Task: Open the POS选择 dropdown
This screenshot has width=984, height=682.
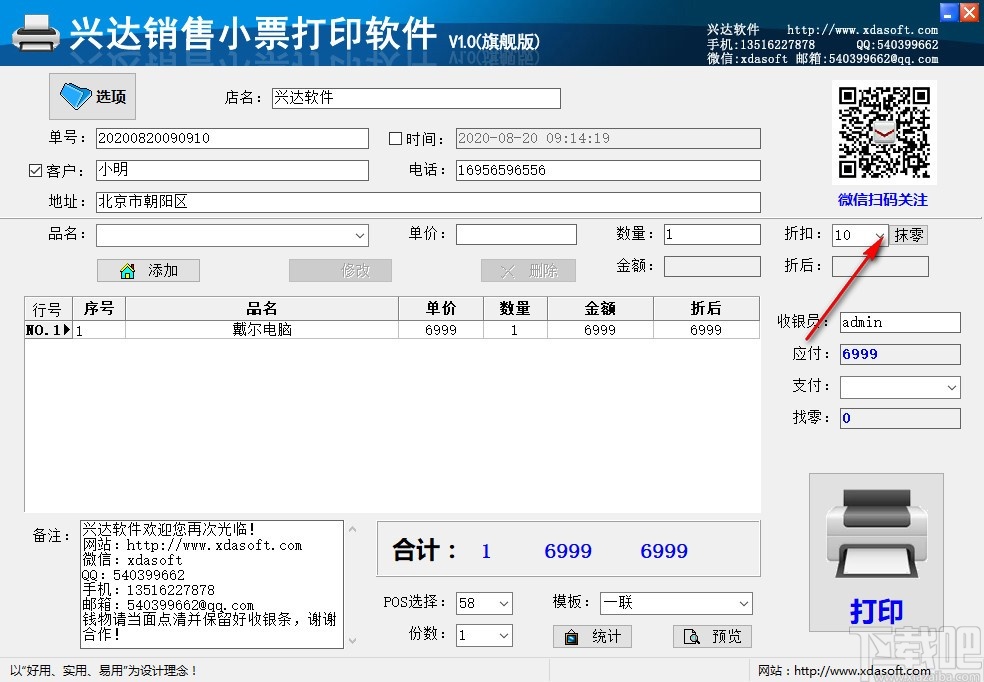Action: pos(502,603)
